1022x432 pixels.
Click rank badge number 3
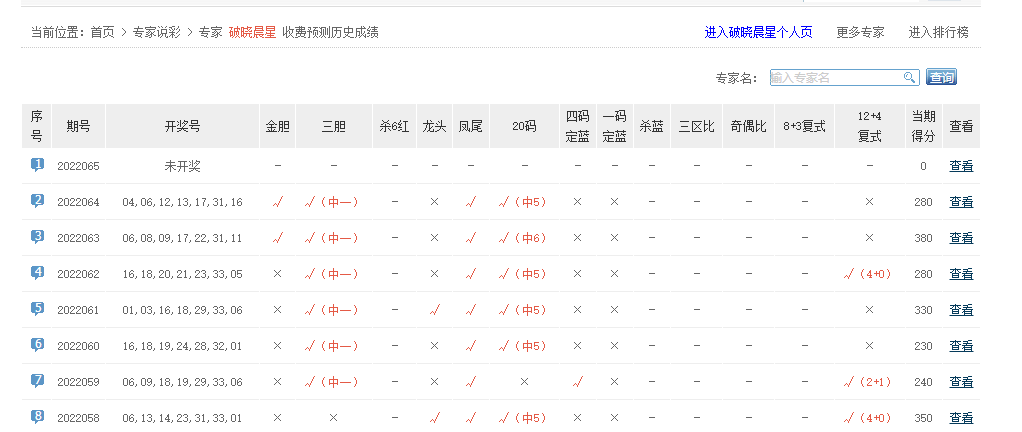click(37, 237)
